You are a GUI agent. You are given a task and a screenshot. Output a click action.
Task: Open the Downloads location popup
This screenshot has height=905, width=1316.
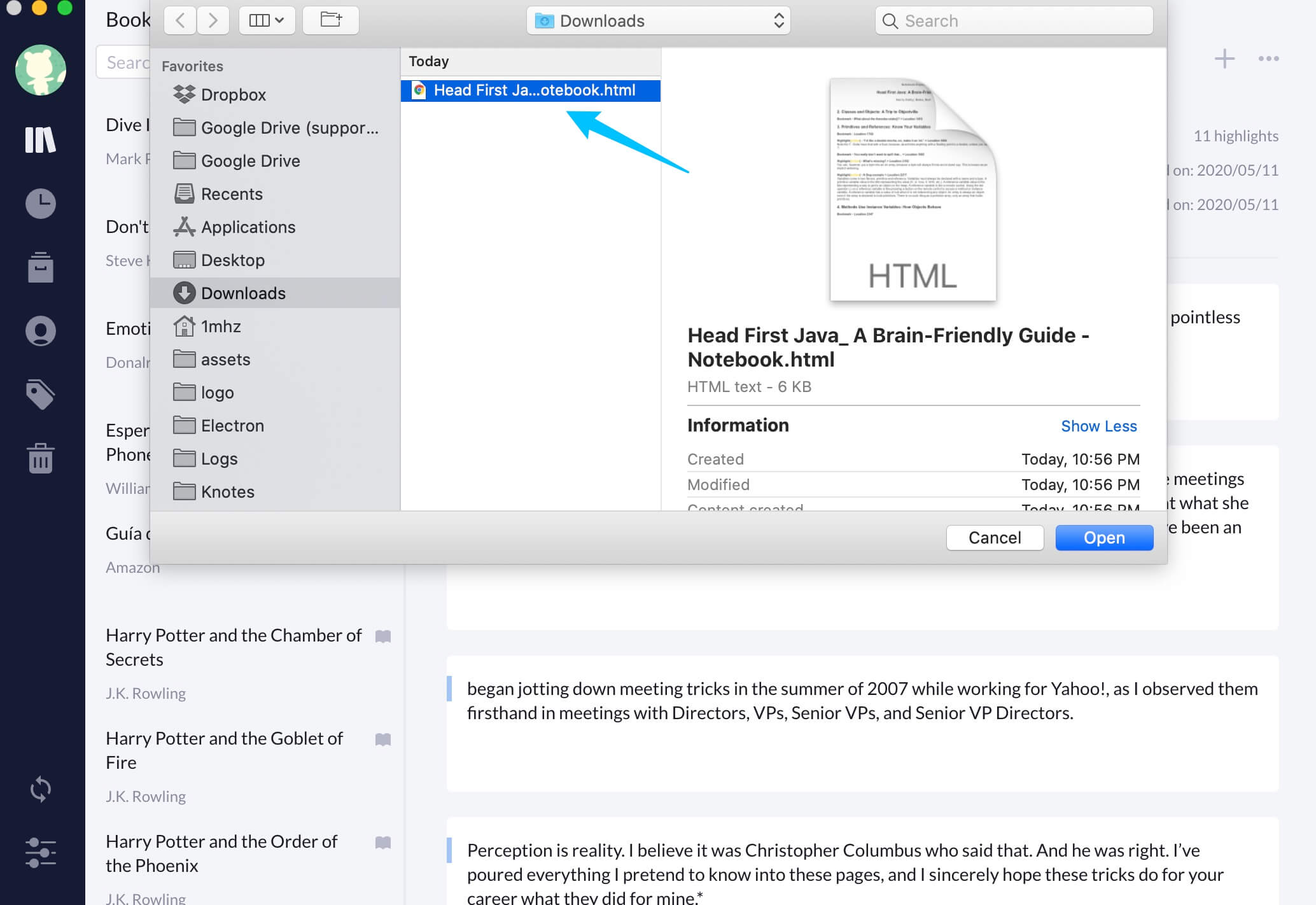659,20
